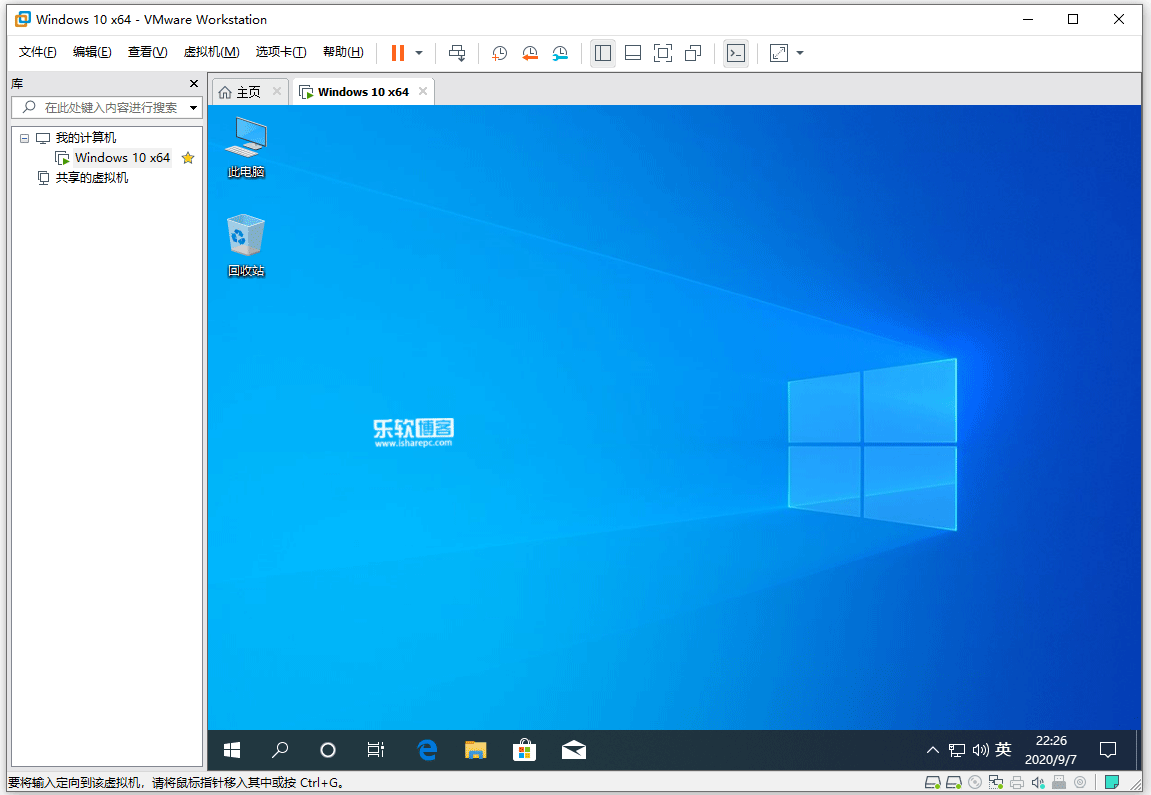Toggle the console view button

(x=736, y=53)
